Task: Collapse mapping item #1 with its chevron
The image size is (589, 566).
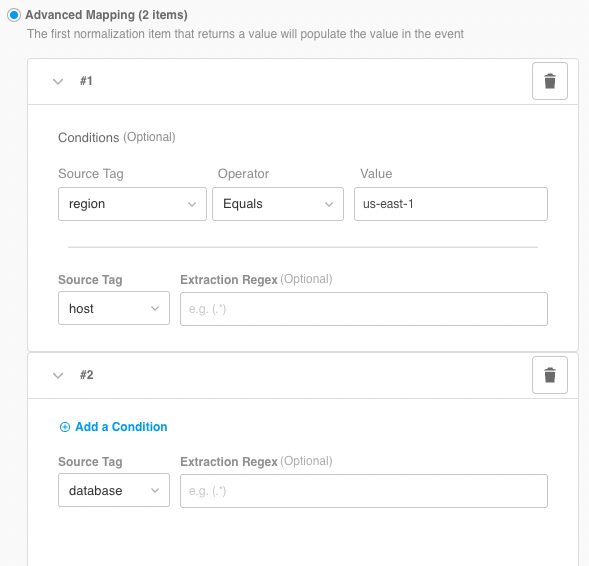Action: [x=58, y=81]
